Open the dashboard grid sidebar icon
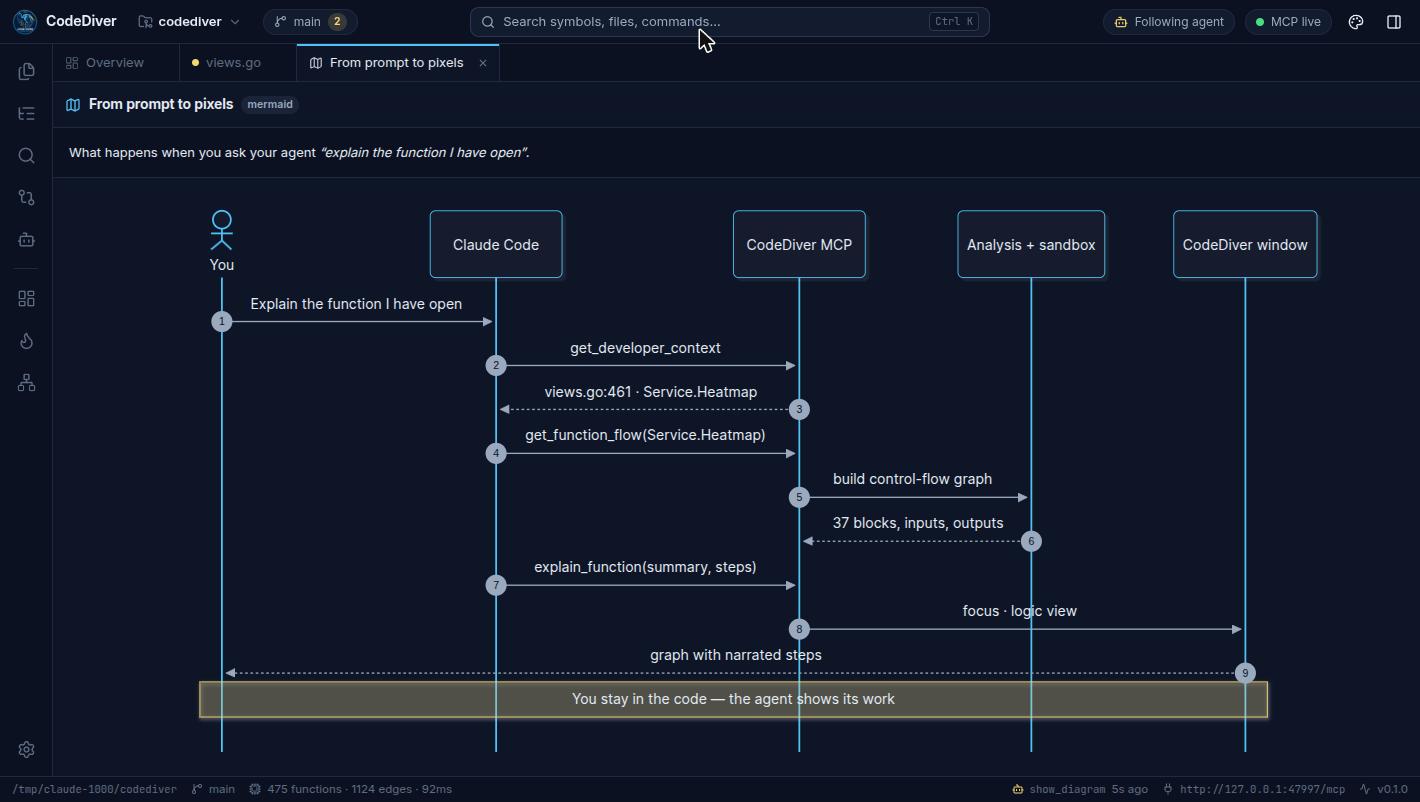The height and width of the screenshot is (802, 1420). pyautogui.click(x=27, y=299)
